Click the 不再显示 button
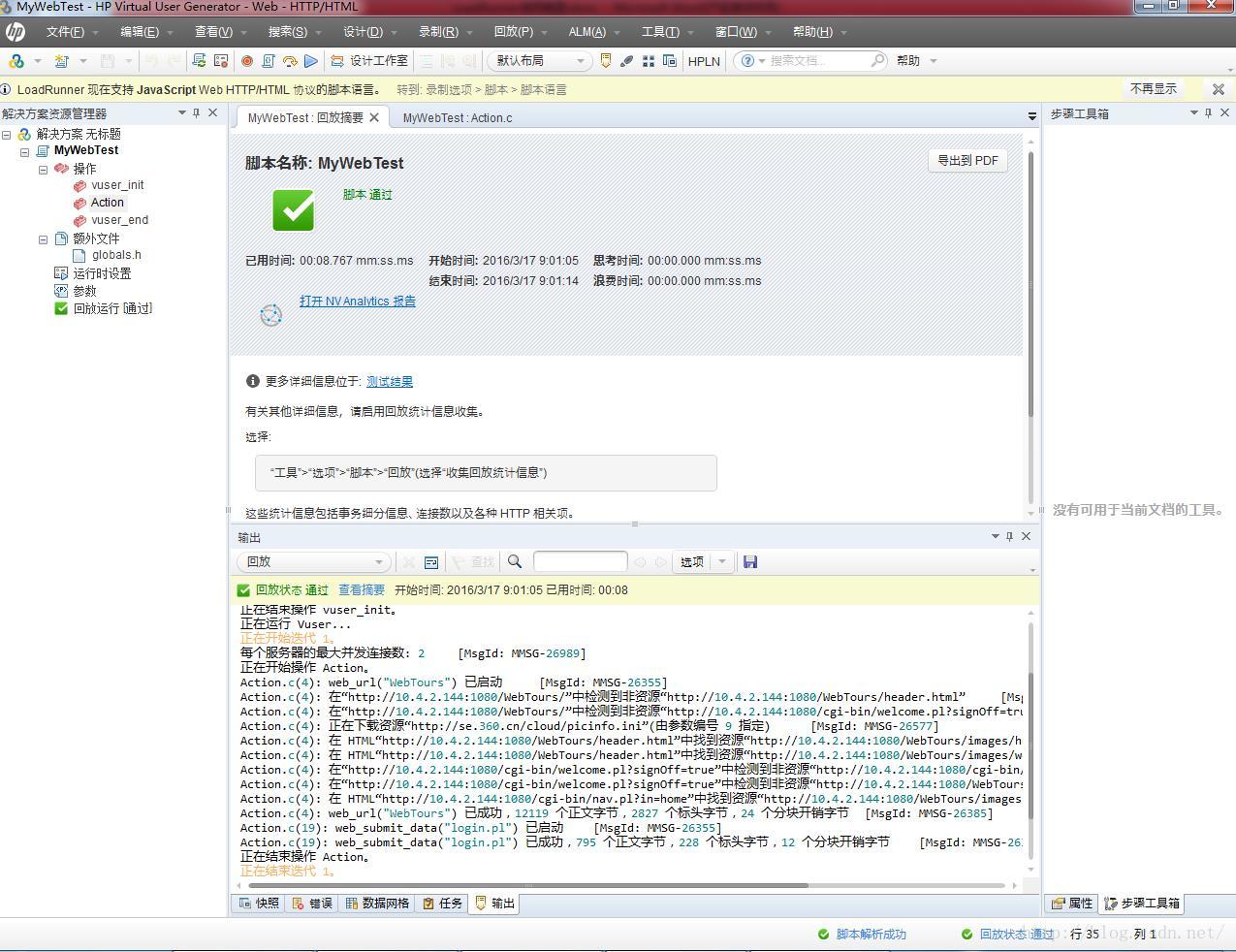The height and width of the screenshot is (952, 1236). pyautogui.click(x=1154, y=88)
